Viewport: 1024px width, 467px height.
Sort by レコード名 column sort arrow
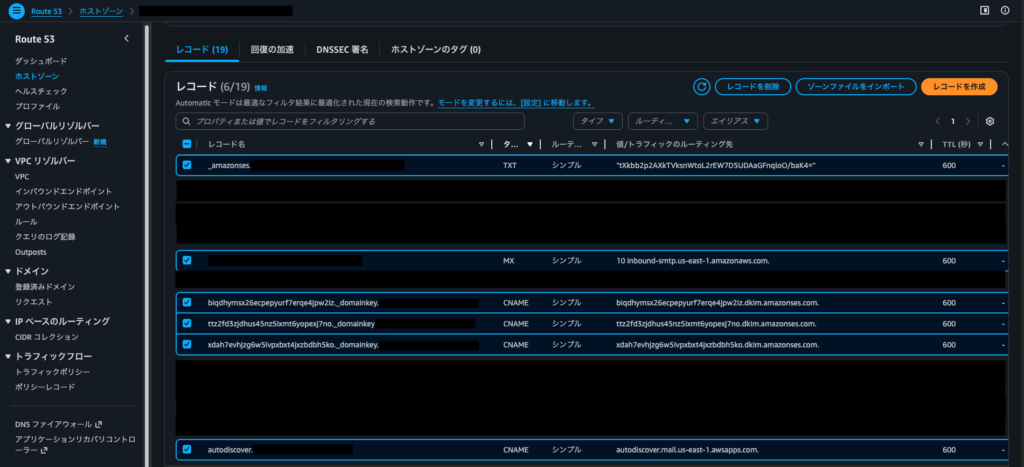point(481,144)
